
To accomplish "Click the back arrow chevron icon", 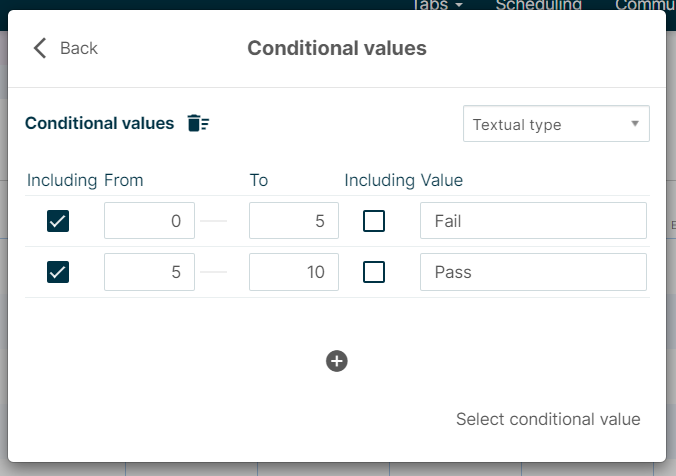I will pos(40,48).
